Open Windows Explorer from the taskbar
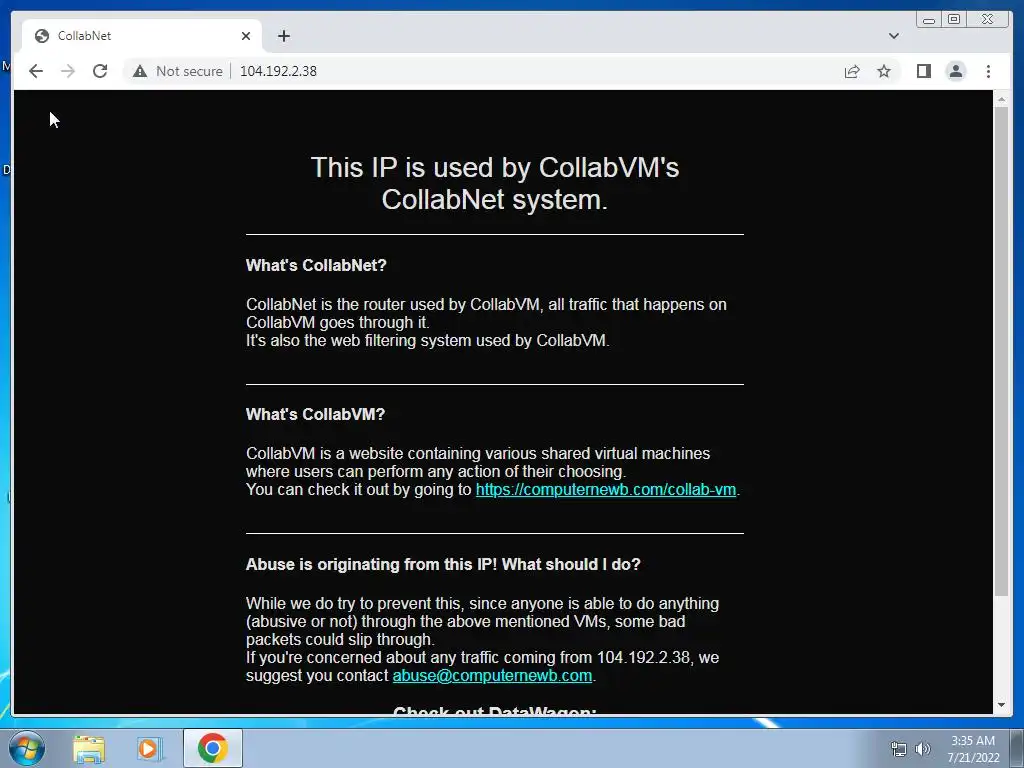Image resolution: width=1024 pixels, height=768 pixels. point(89,748)
